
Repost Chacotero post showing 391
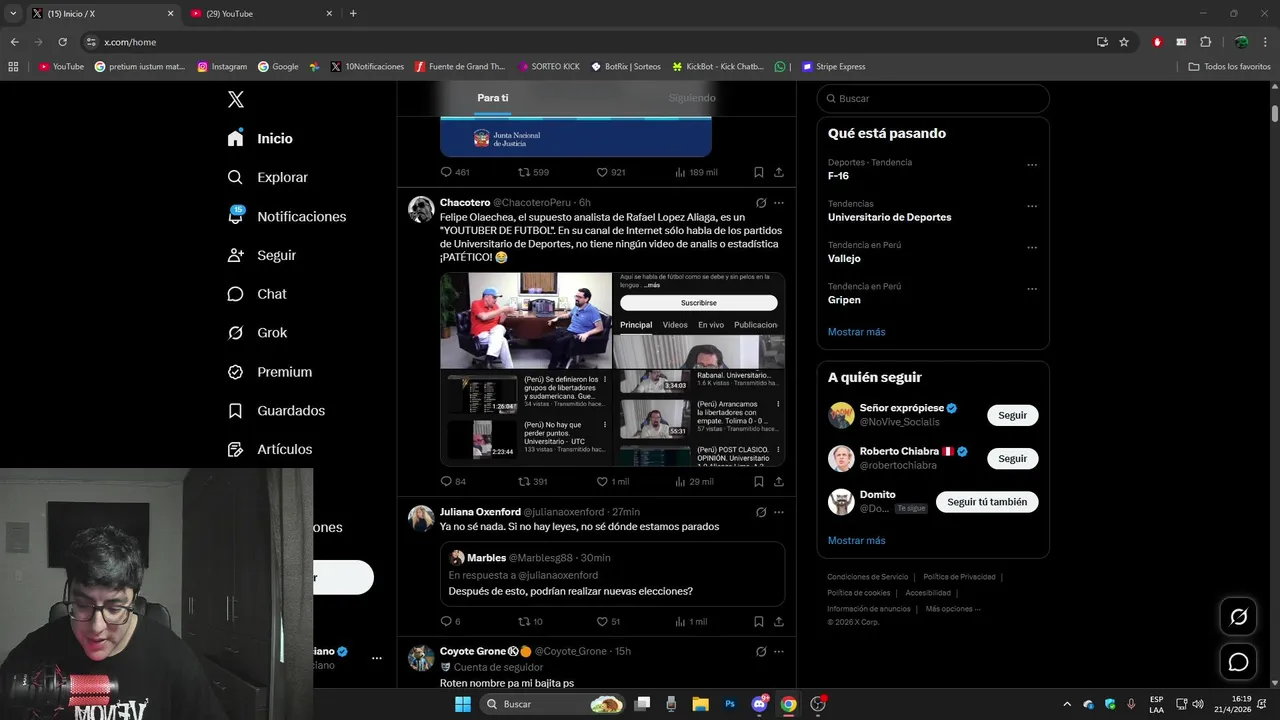[532, 481]
